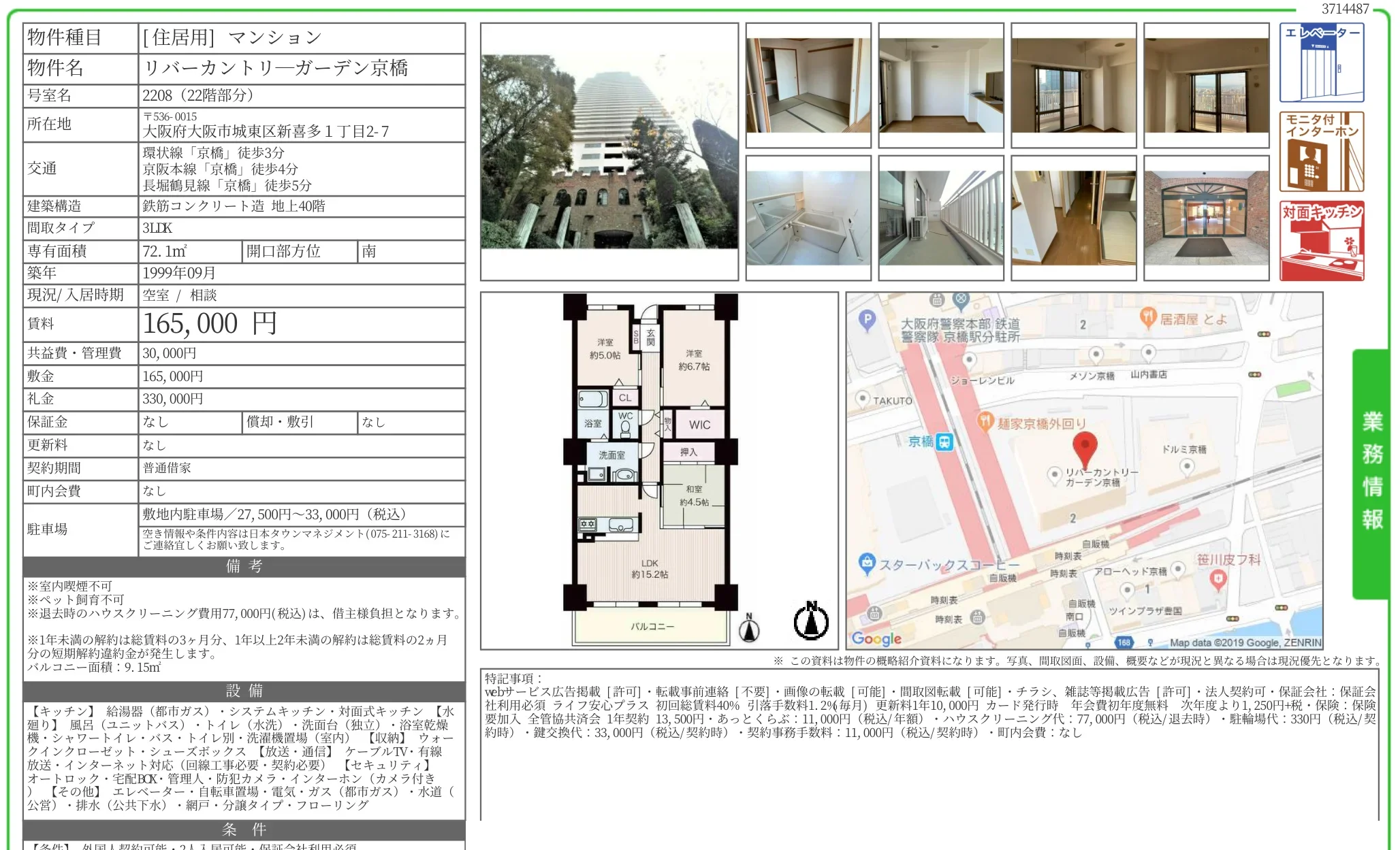Open the bathroom tub photo thumbnail
1400x850 pixels.
(808, 218)
